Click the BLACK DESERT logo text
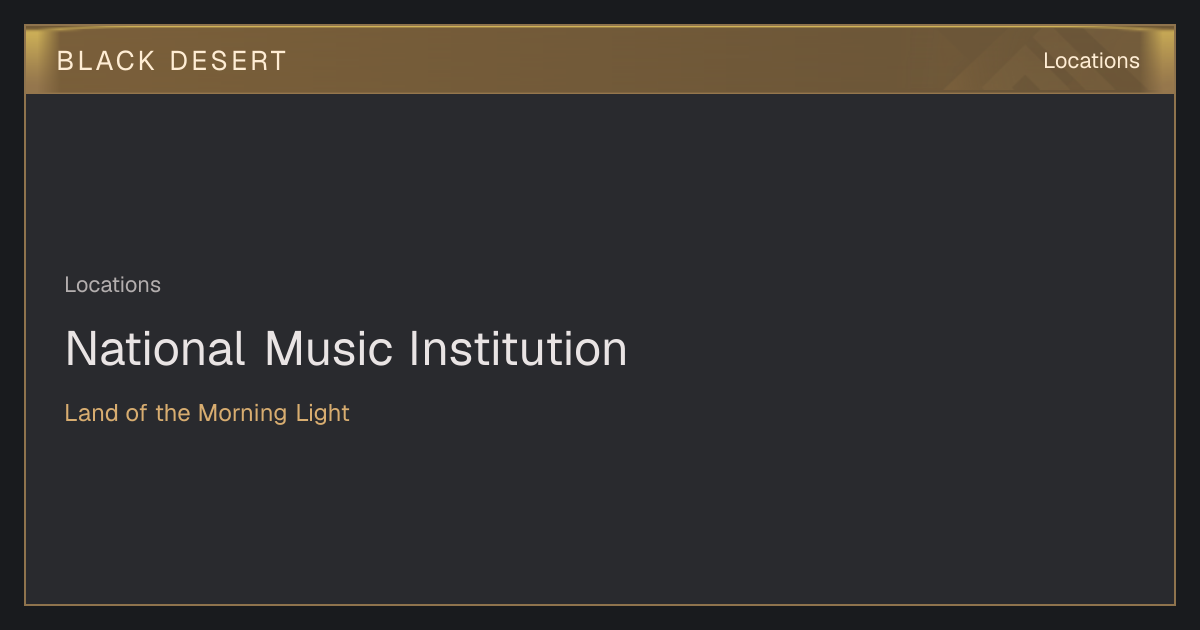Screen dimensions: 1200x630 click(x=171, y=61)
